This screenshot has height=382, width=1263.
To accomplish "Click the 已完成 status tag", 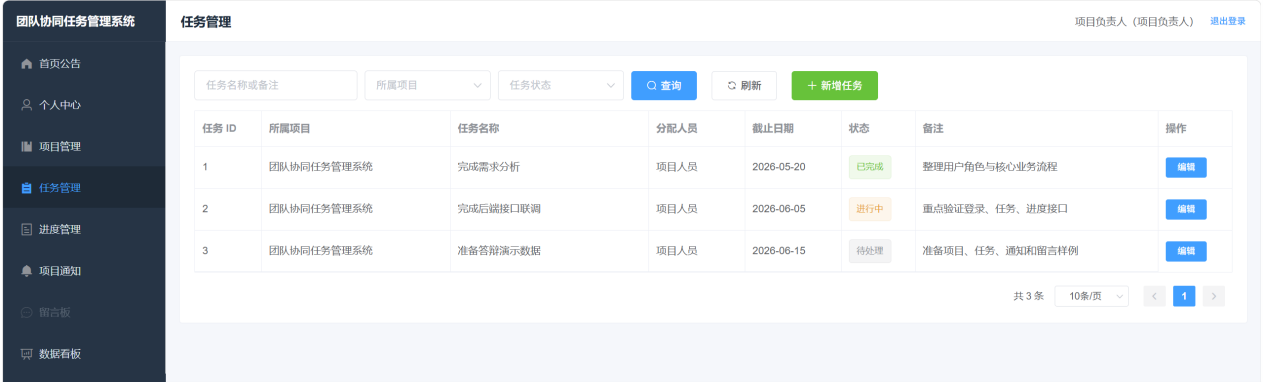I will click(870, 167).
